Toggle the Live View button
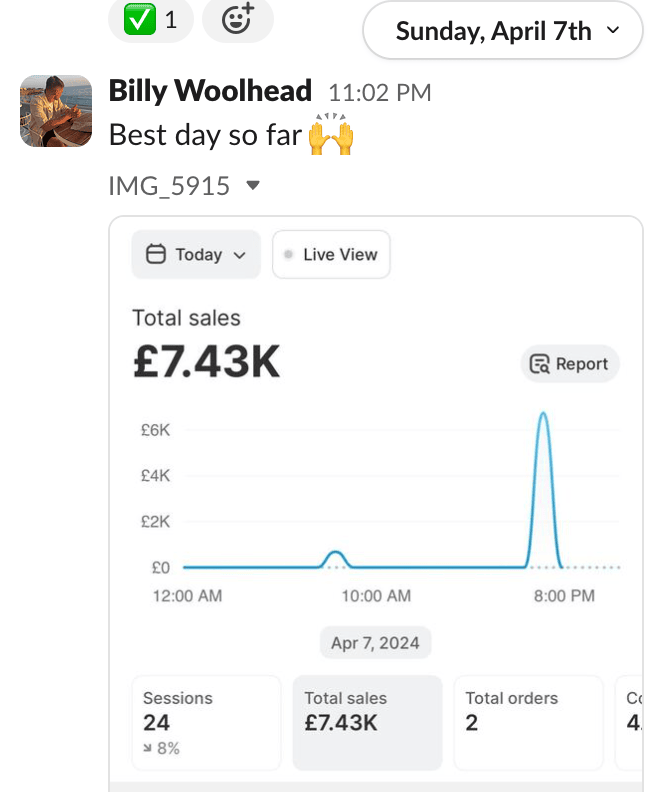 331,255
